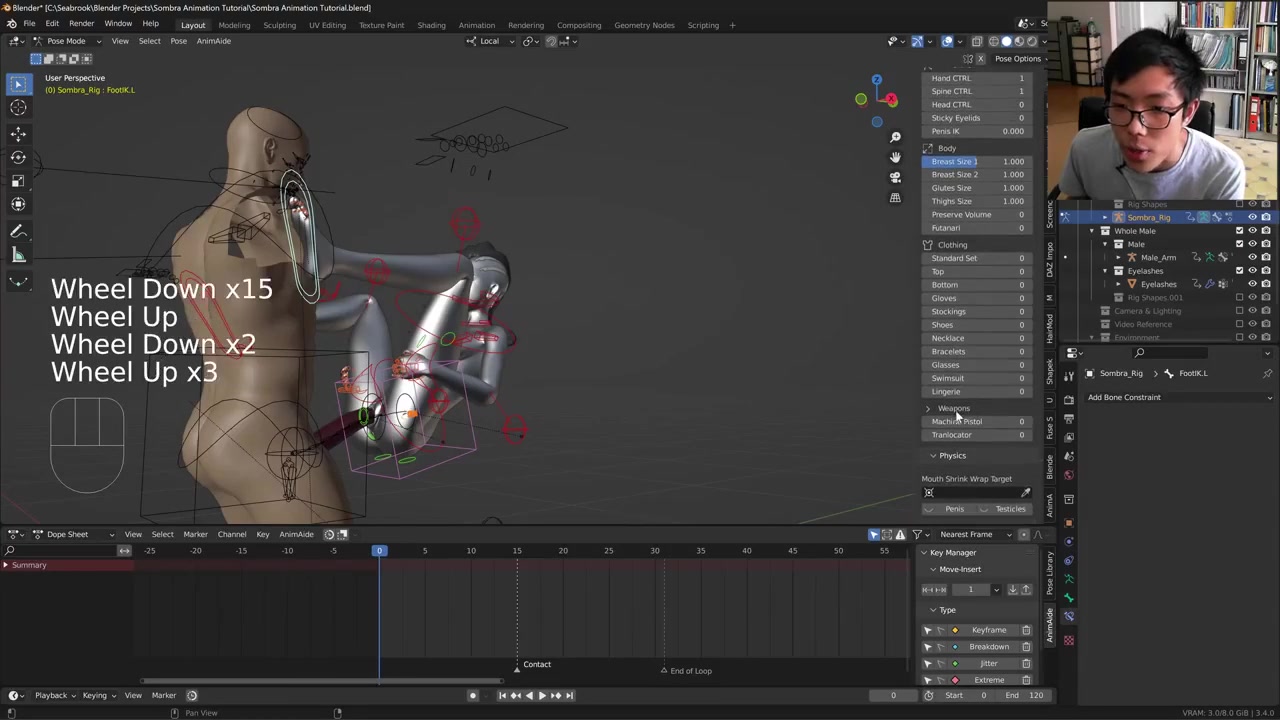
Task: Open the Nearest Frame dropdown
Action: (x=973, y=534)
